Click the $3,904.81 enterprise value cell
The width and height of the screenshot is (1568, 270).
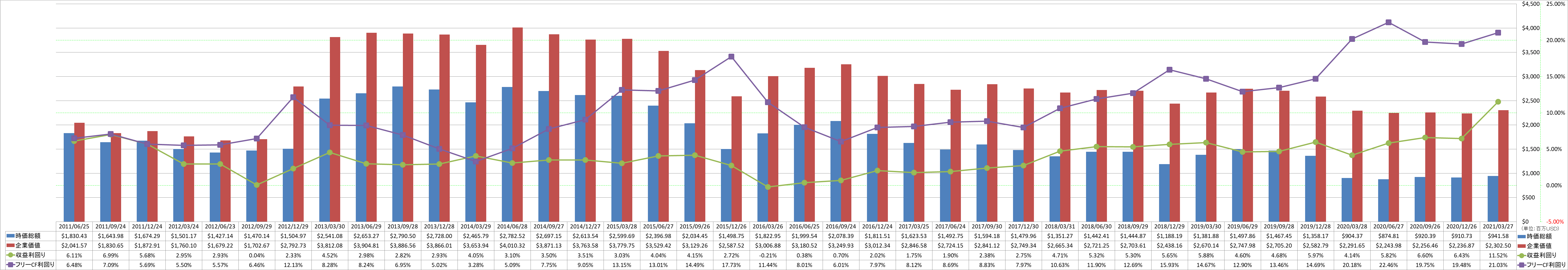coord(366,246)
